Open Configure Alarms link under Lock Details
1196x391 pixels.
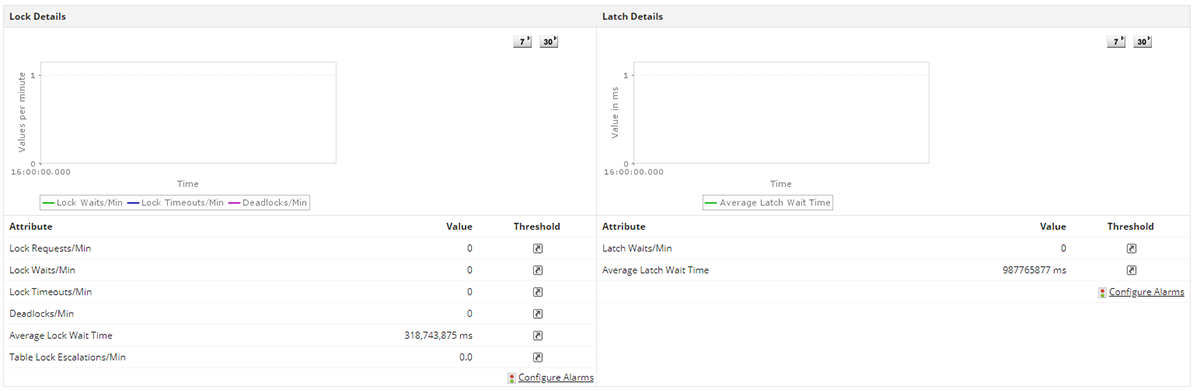click(x=555, y=377)
